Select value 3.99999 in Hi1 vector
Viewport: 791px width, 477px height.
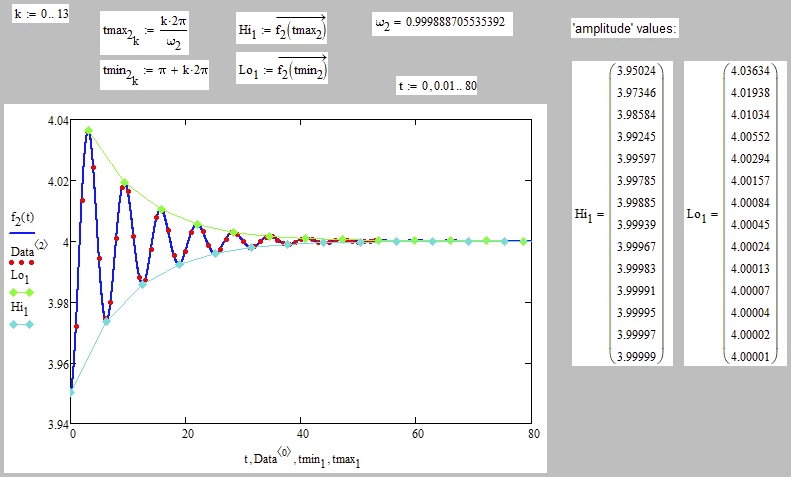(637, 356)
